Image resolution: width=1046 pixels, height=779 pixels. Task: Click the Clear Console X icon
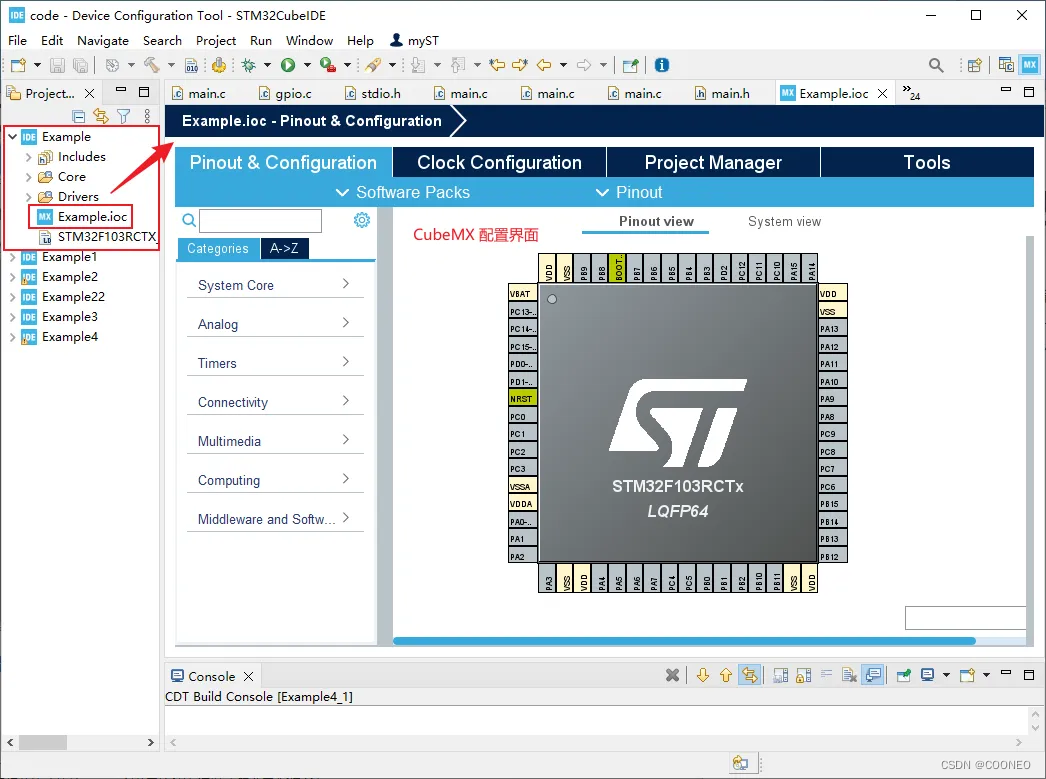pos(672,675)
